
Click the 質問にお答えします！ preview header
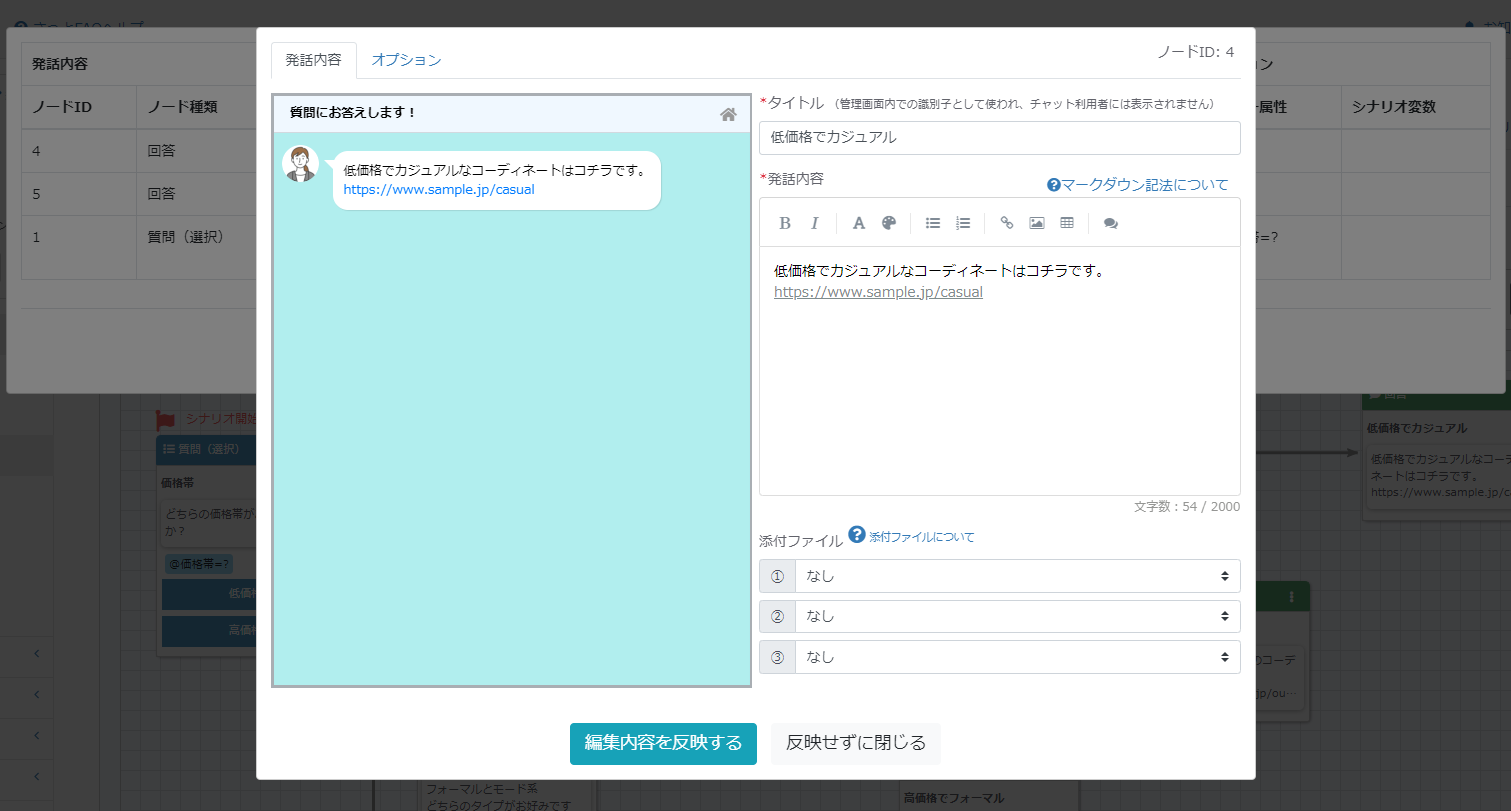[x=352, y=113]
